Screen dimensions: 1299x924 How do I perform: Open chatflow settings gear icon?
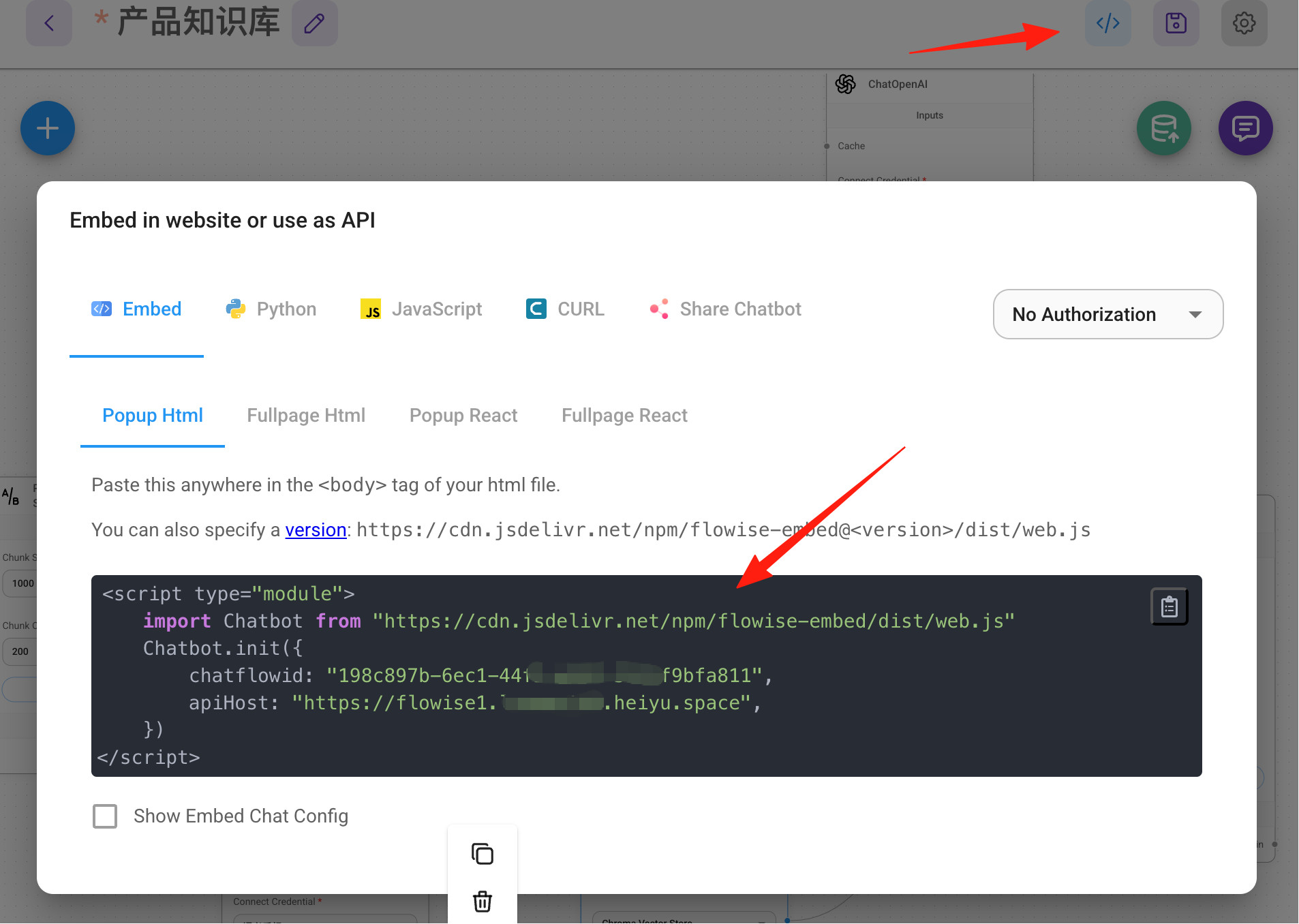click(1244, 23)
